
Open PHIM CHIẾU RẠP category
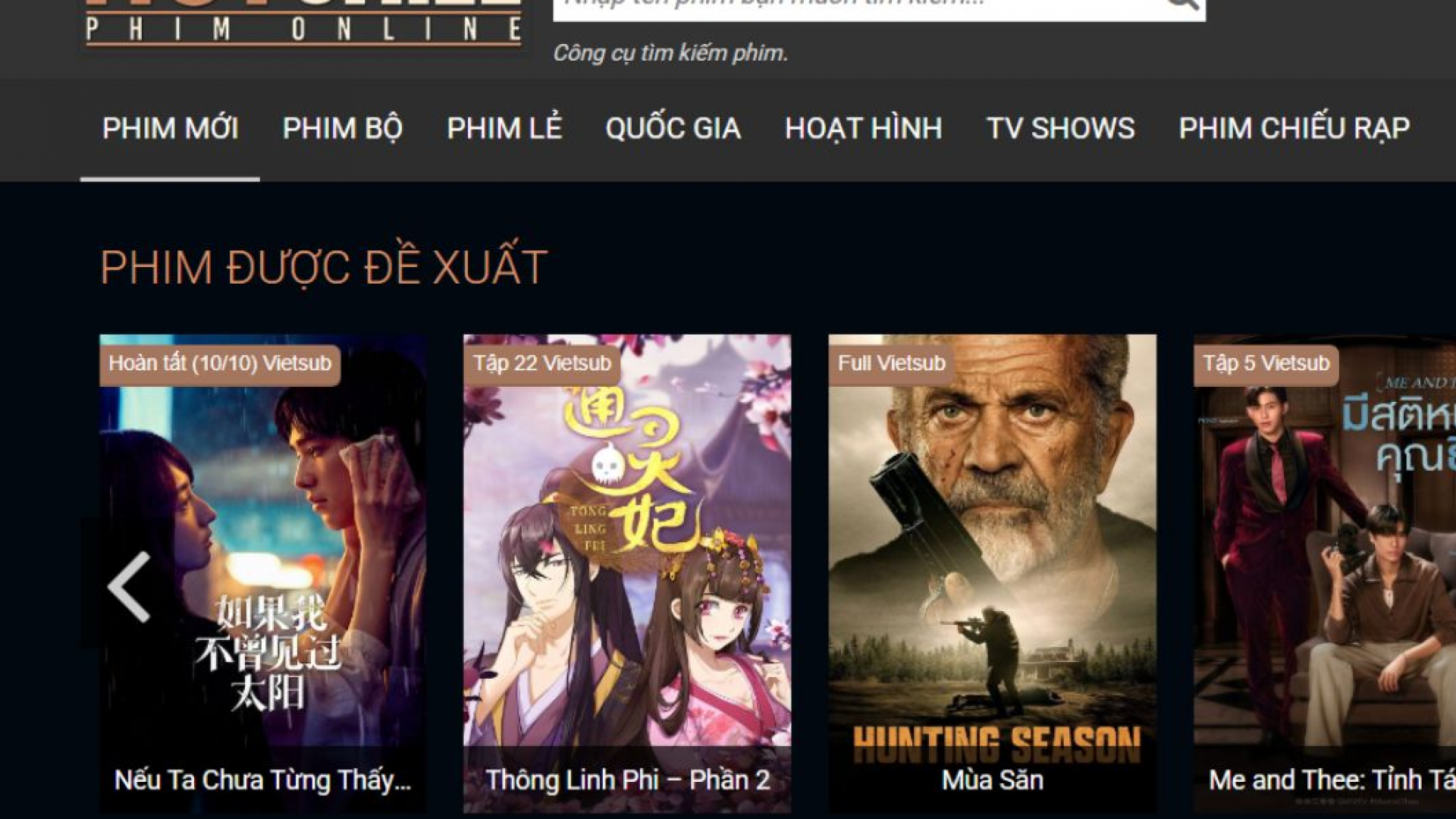[1294, 128]
